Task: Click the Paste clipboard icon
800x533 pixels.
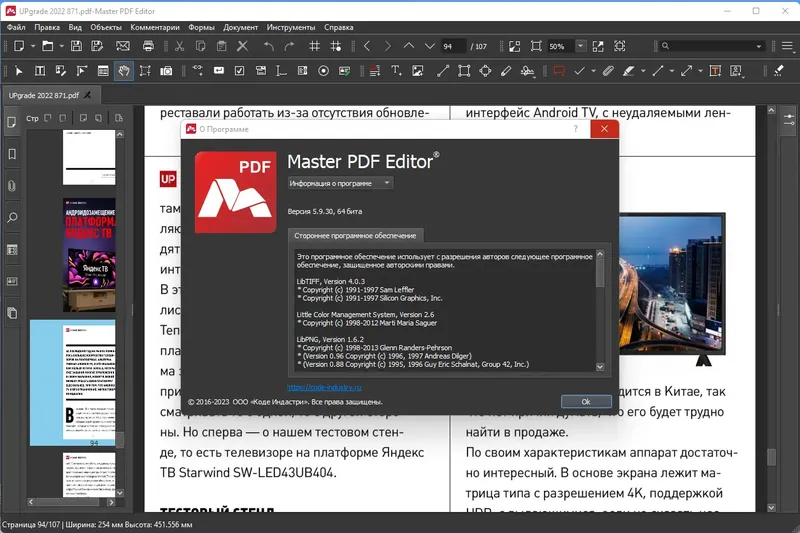Action: pos(221,46)
